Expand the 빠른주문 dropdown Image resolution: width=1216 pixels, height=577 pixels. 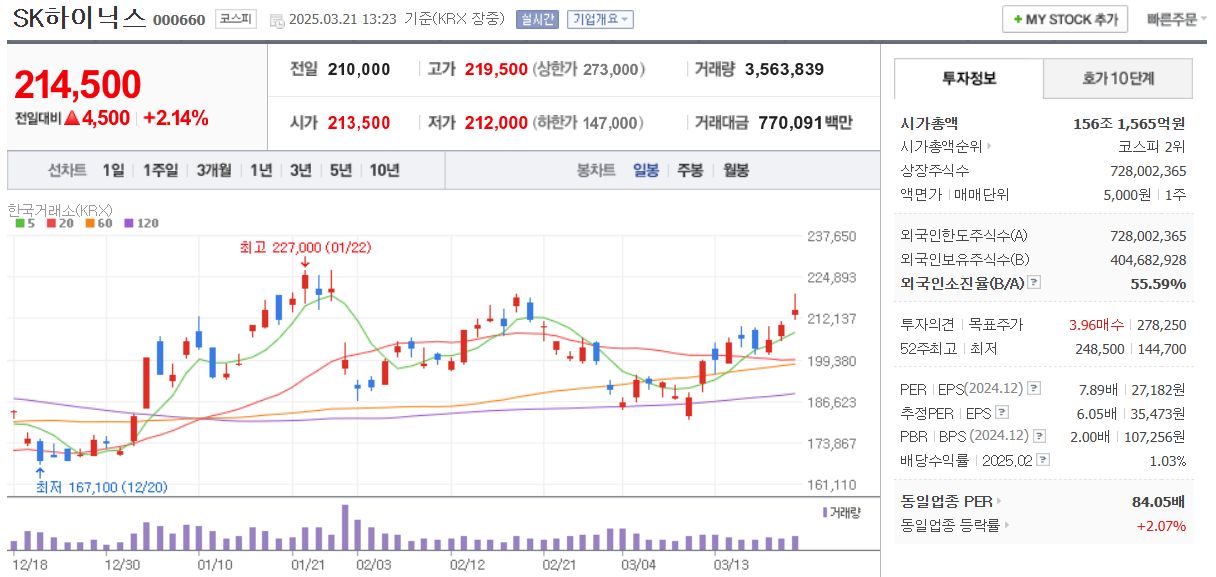[1176, 19]
